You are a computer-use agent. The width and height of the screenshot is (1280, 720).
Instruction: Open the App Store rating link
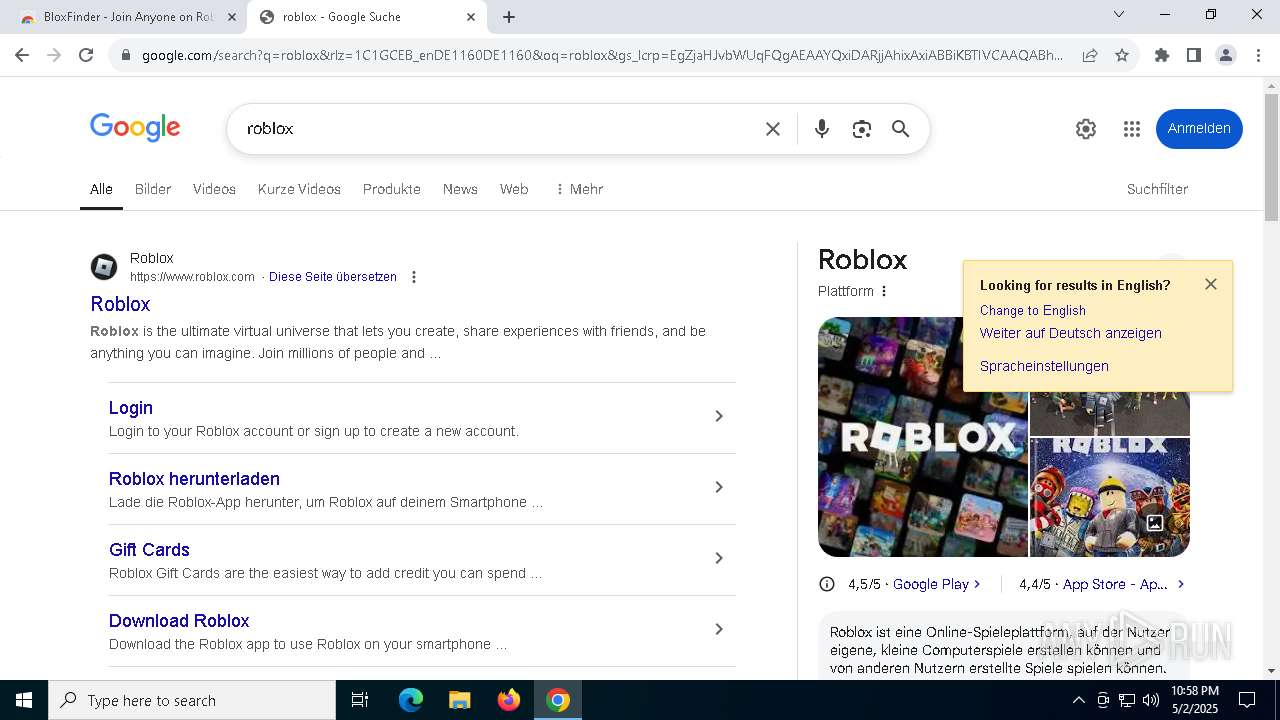tap(1123, 584)
